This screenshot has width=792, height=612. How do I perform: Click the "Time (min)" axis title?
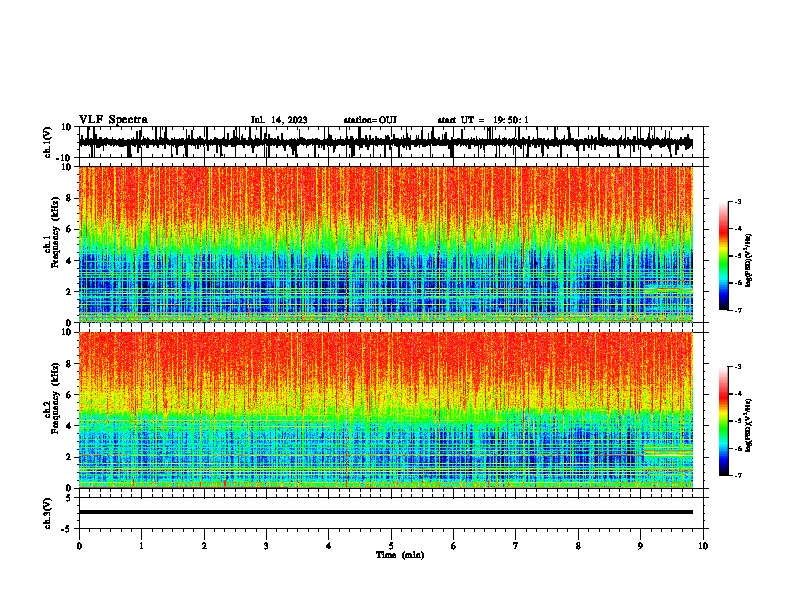point(400,555)
